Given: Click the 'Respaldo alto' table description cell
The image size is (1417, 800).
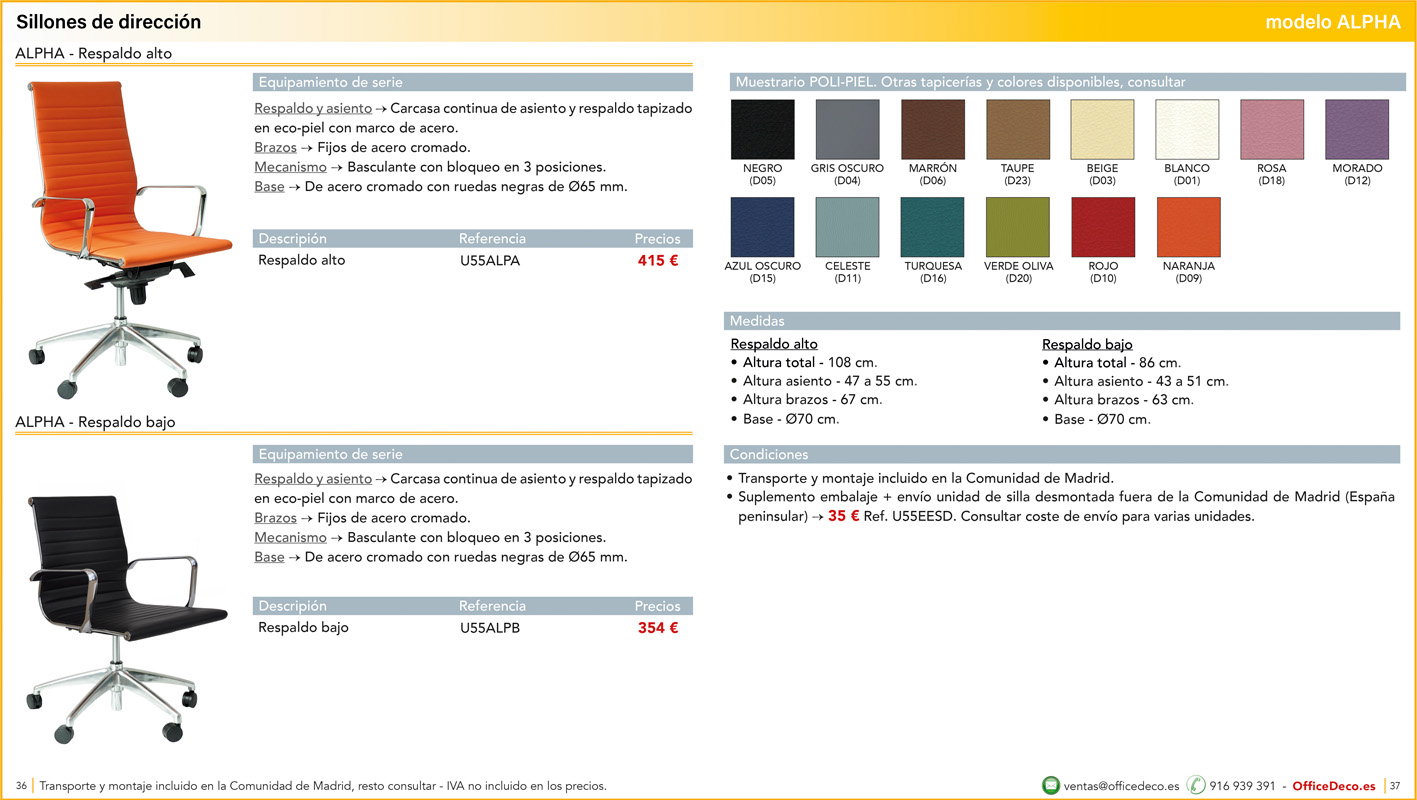Looking at the screenshot, I should [x=302, y=261].
